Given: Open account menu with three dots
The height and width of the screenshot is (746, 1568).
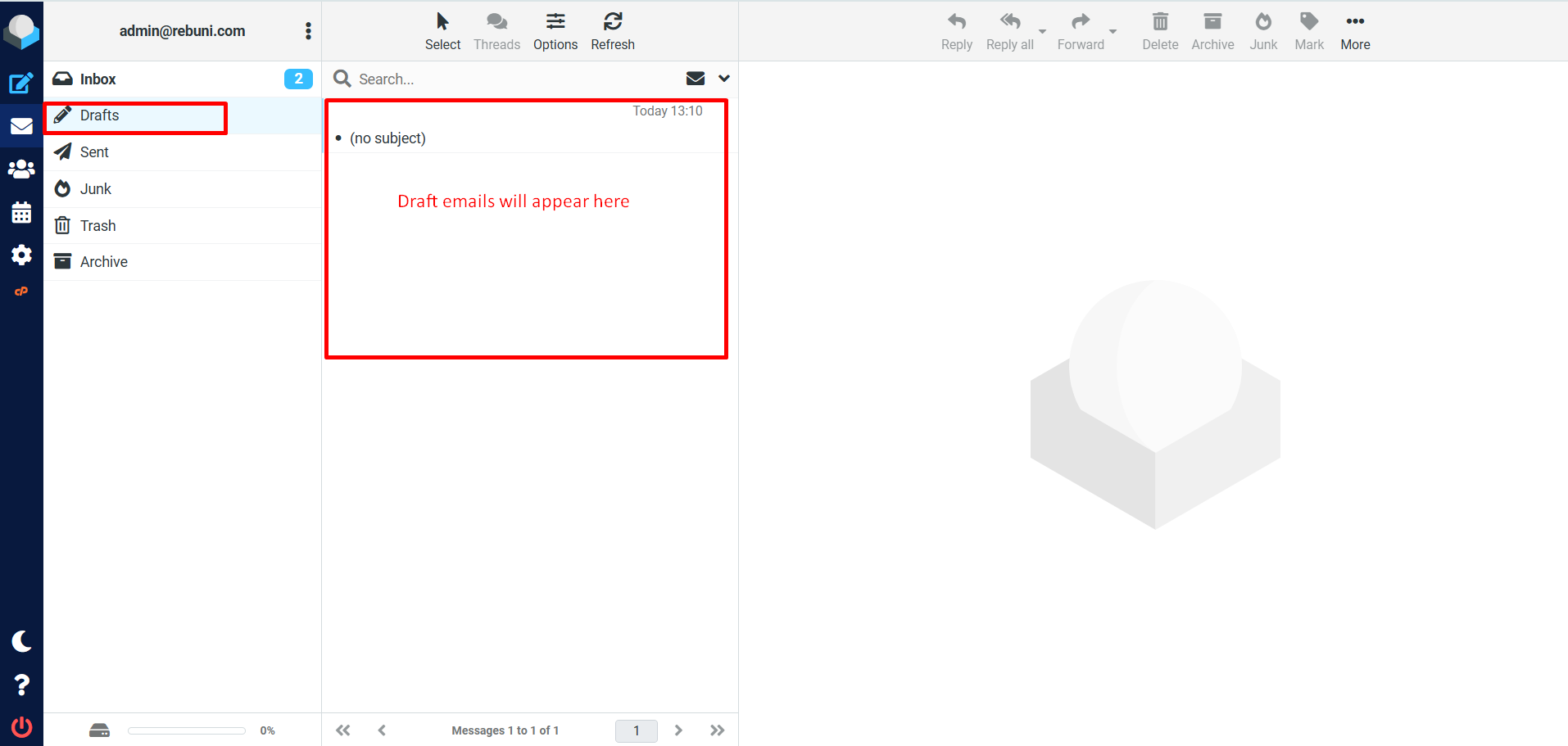Looking at the screenshot, I should [308, 31].
